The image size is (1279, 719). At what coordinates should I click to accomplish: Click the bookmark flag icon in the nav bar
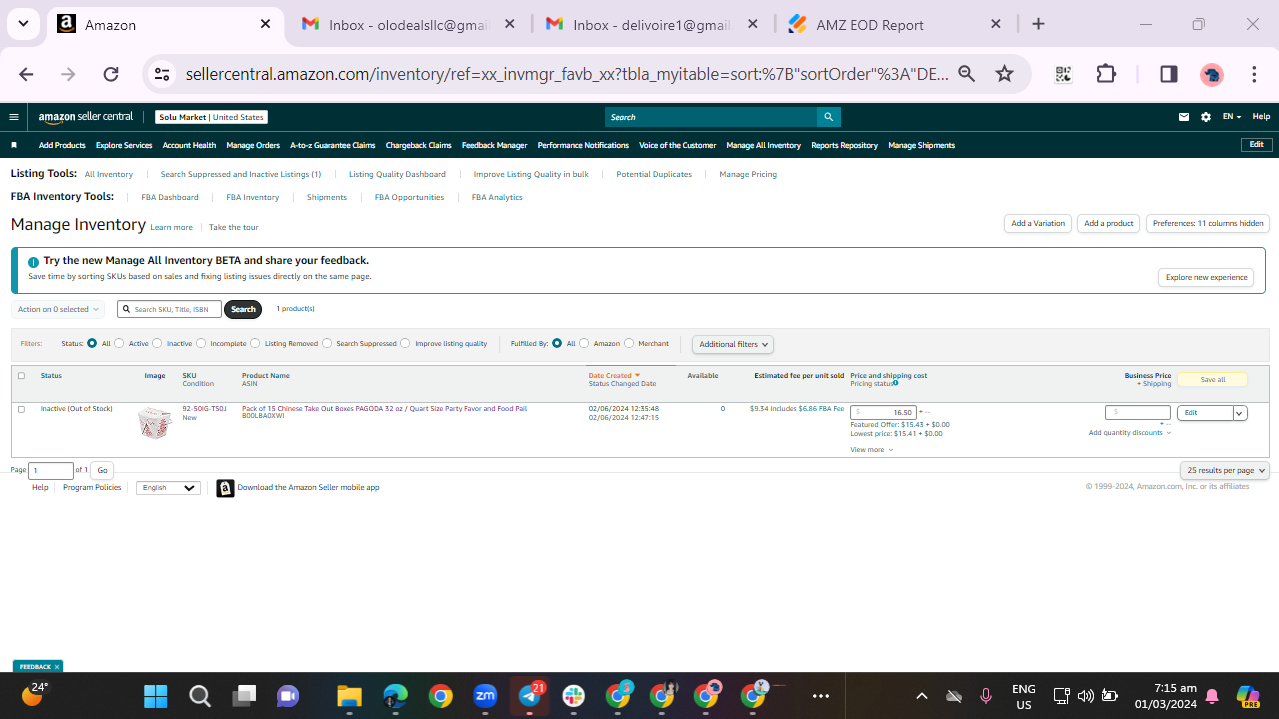coord(14,145)
